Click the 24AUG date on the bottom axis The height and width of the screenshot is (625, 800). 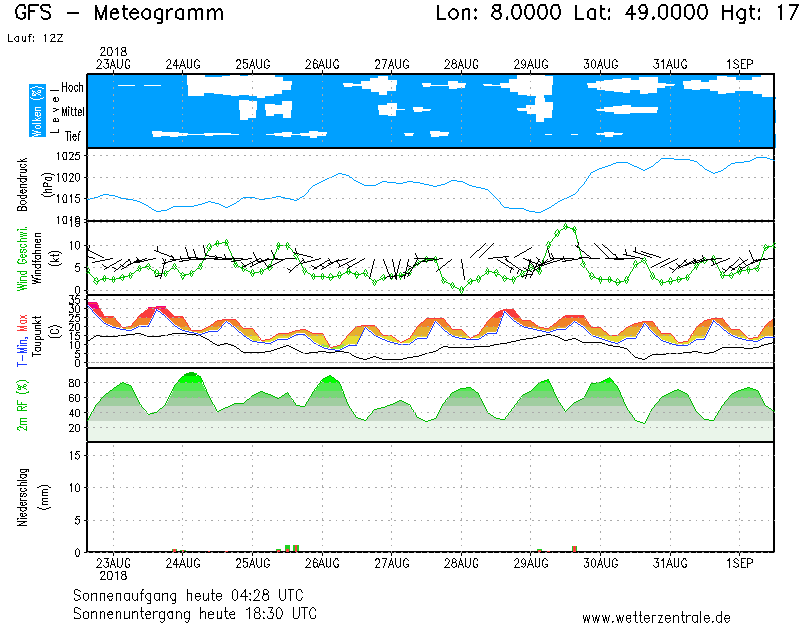click(183, 563)
